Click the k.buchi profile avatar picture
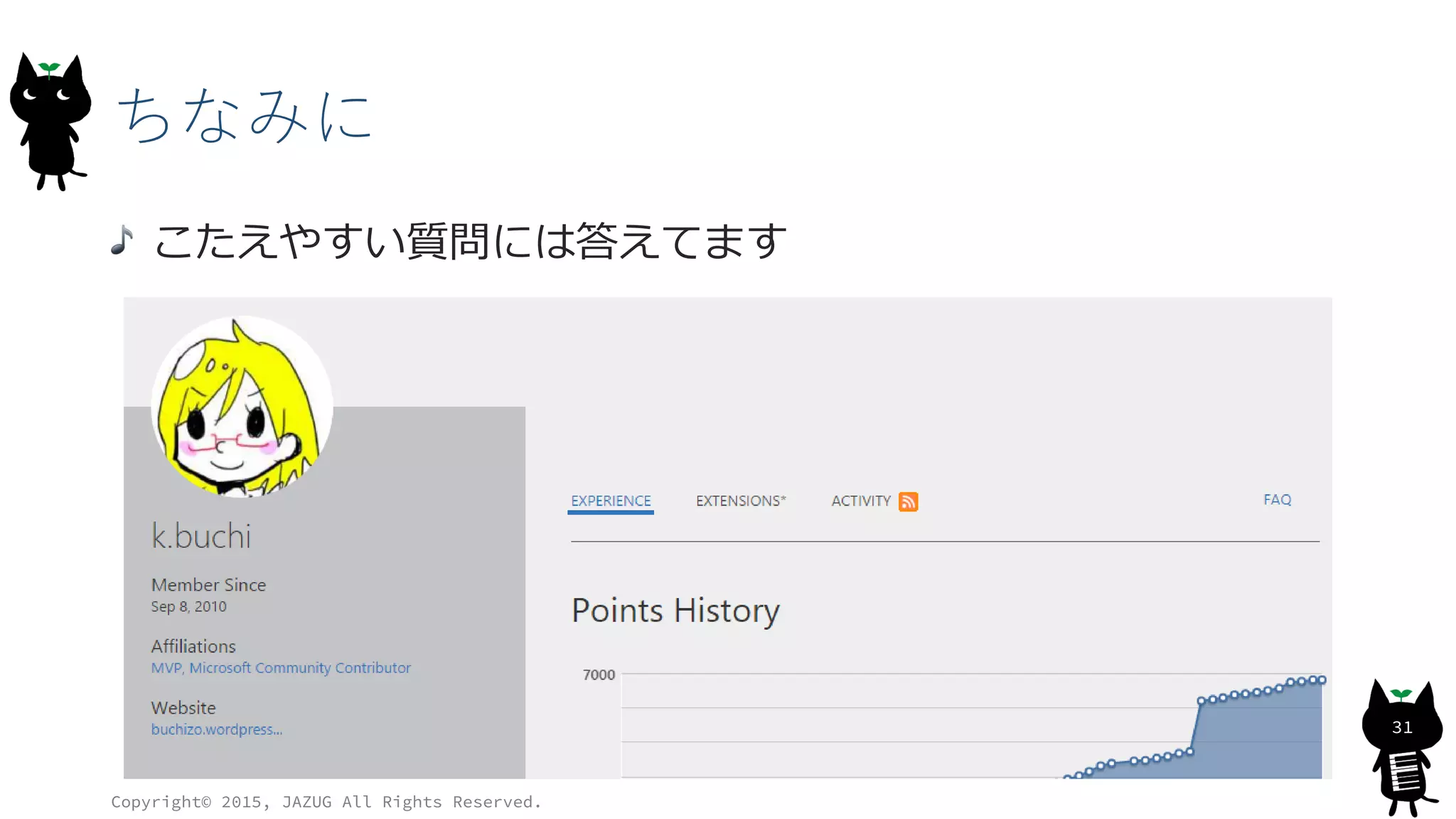Viewport: 1456px width, 819px height. click(x=242, y=407)
